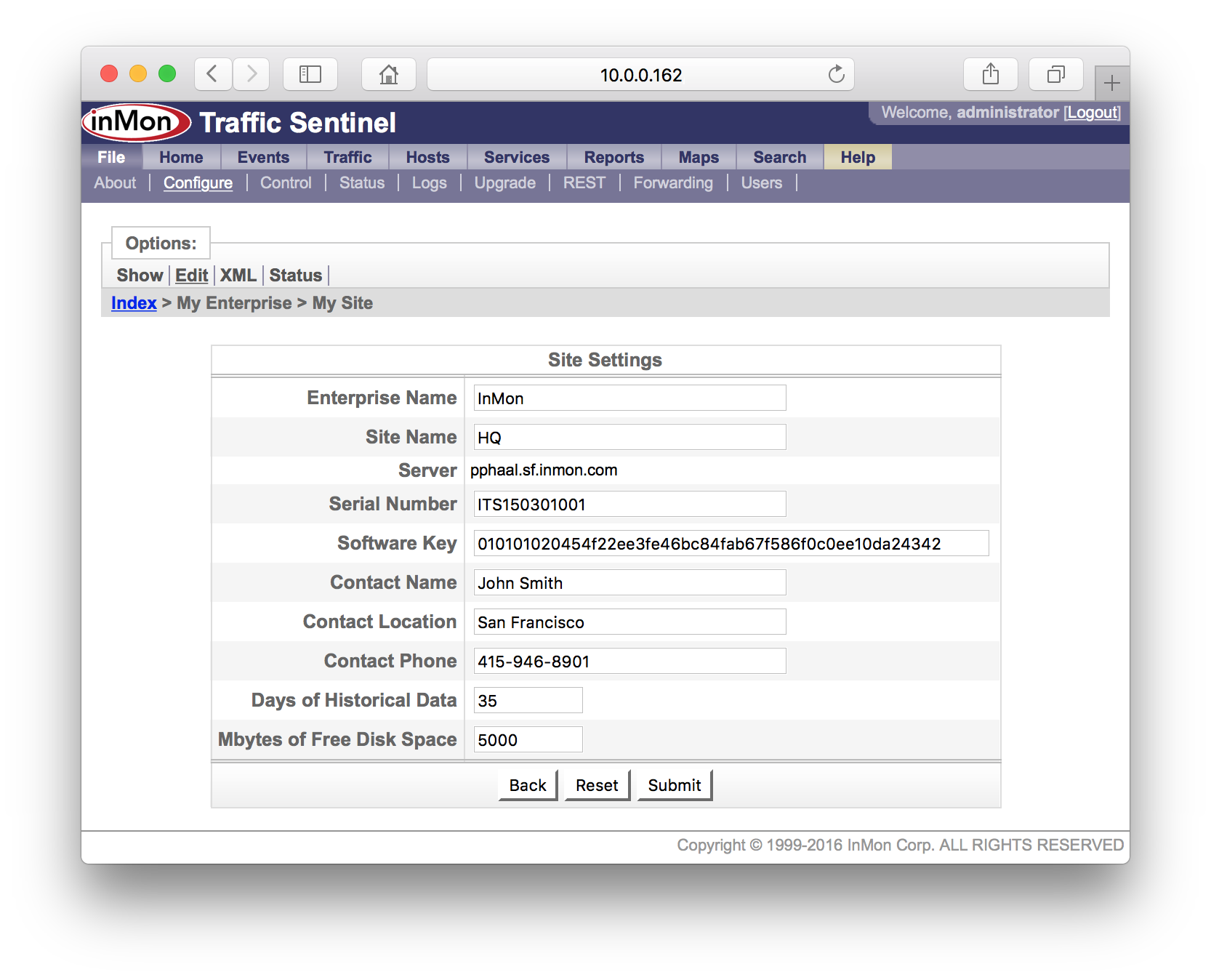Open the Reports tab

click(614, 157)
